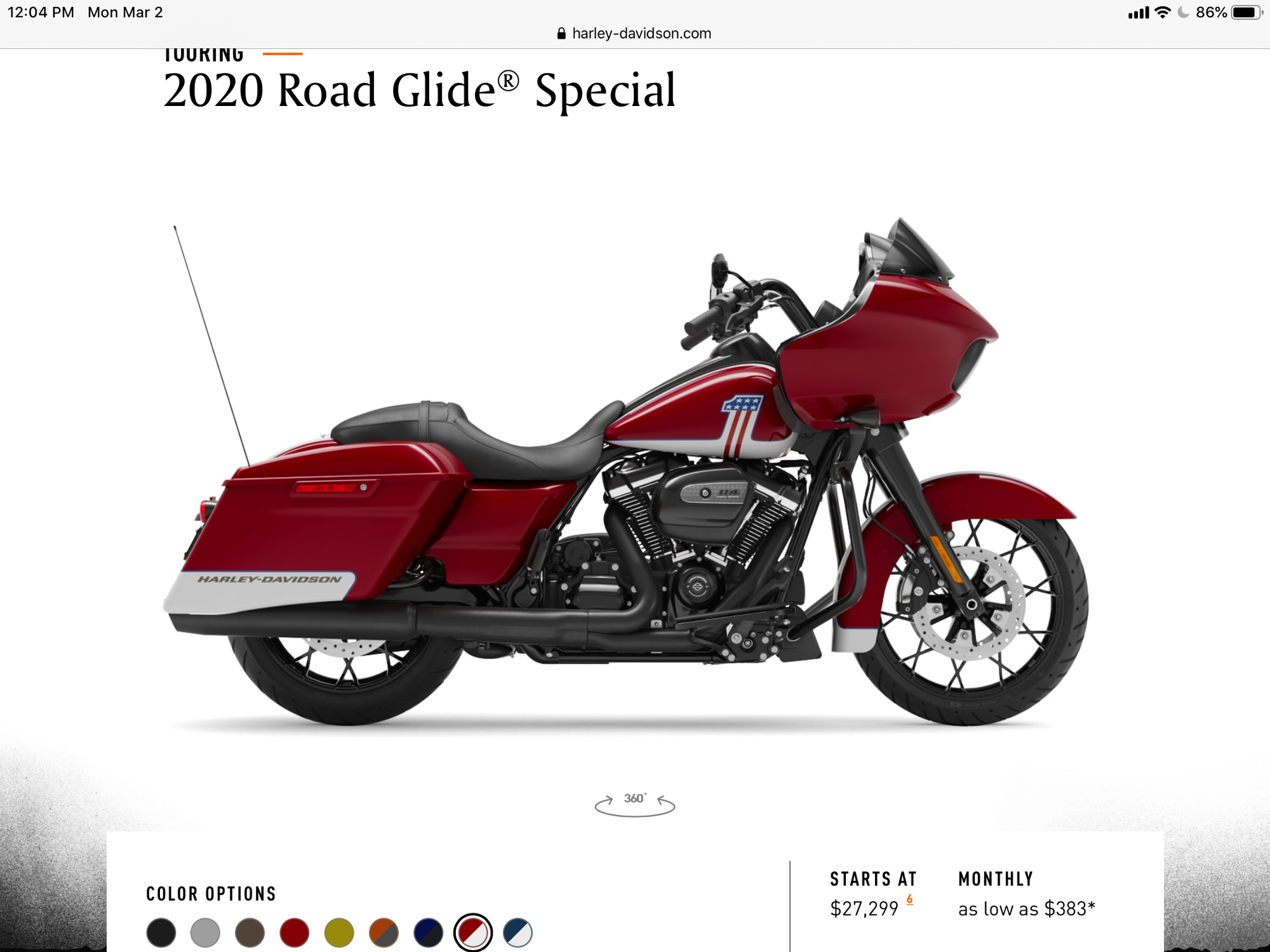The image size is (1270, 952).
Task: Tap the Wi-Fi icon in status bar
Action: click(1162, 13)
